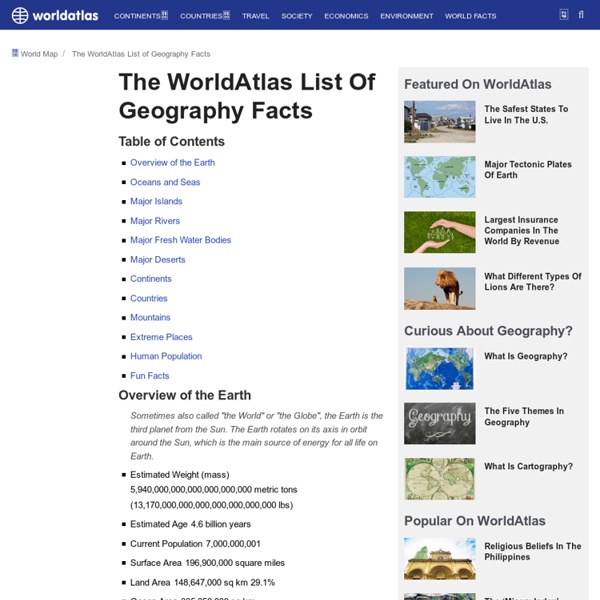Screen dimensions: 600x600
Task: Select the Estimated Weight (mass) text
Action: tap(179, 475)
